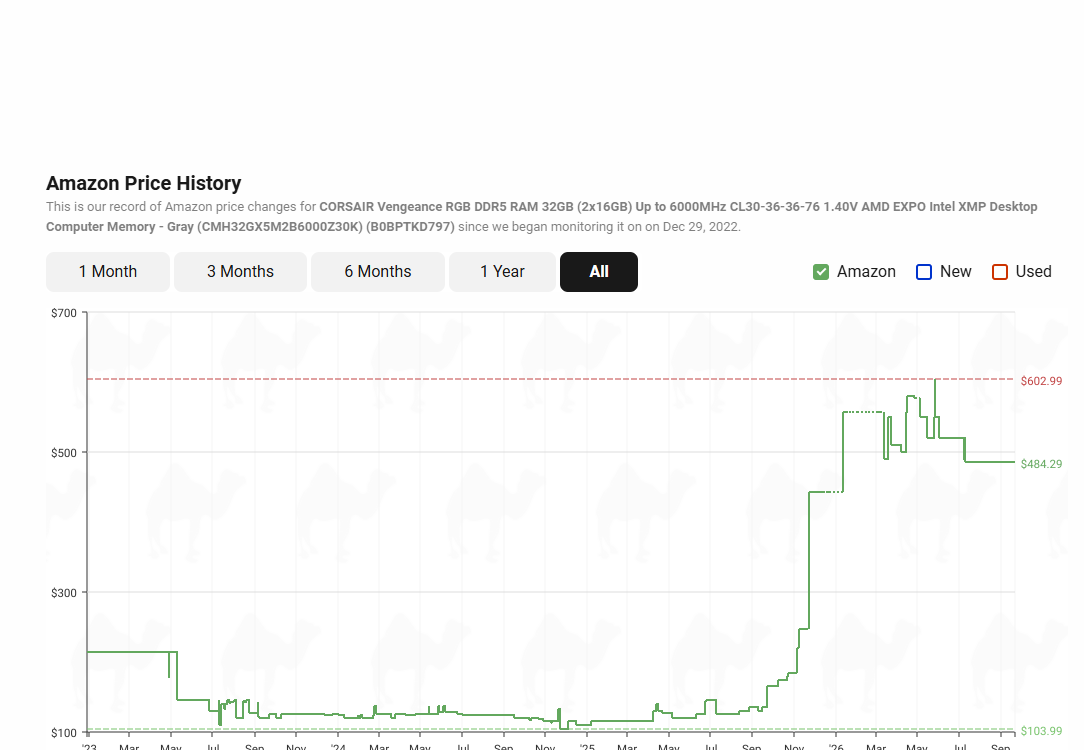Select the All time range

coord(599,272)
